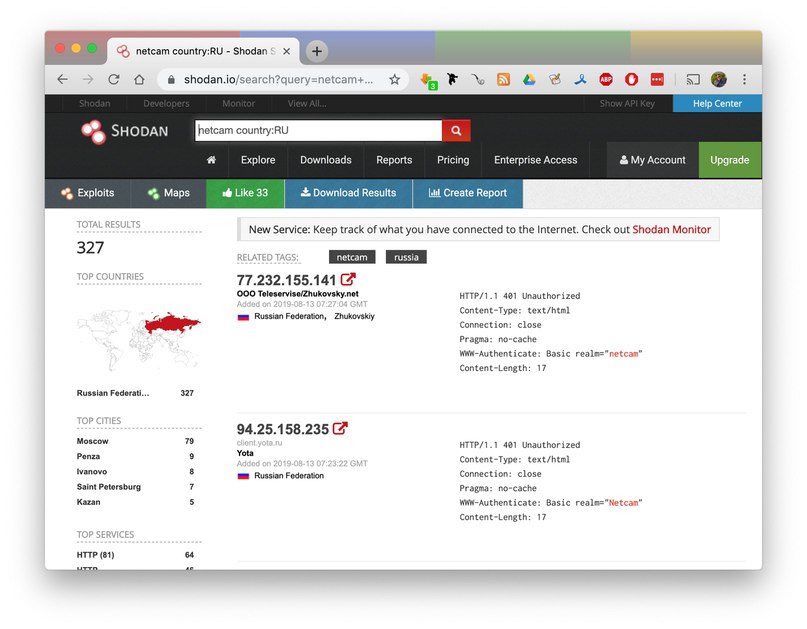The height and width of the screenshot is (629, 807).
Task: Click the Shodan logo
Action: pyautogui.click(x=125, y=131)
